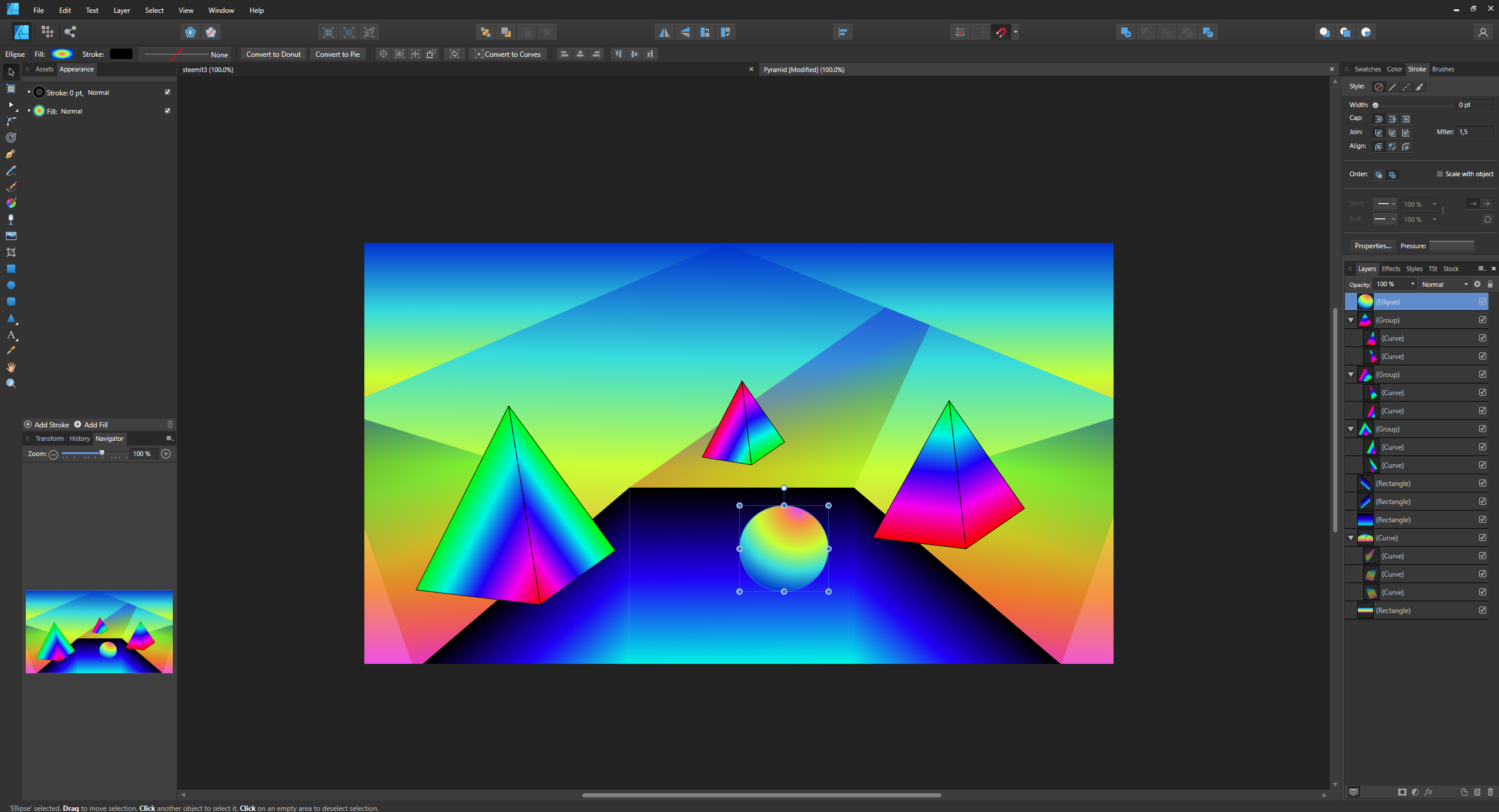Open the layer Opacity dropdown
This screenshot has width=1499, height=812.
(1412, 285)
